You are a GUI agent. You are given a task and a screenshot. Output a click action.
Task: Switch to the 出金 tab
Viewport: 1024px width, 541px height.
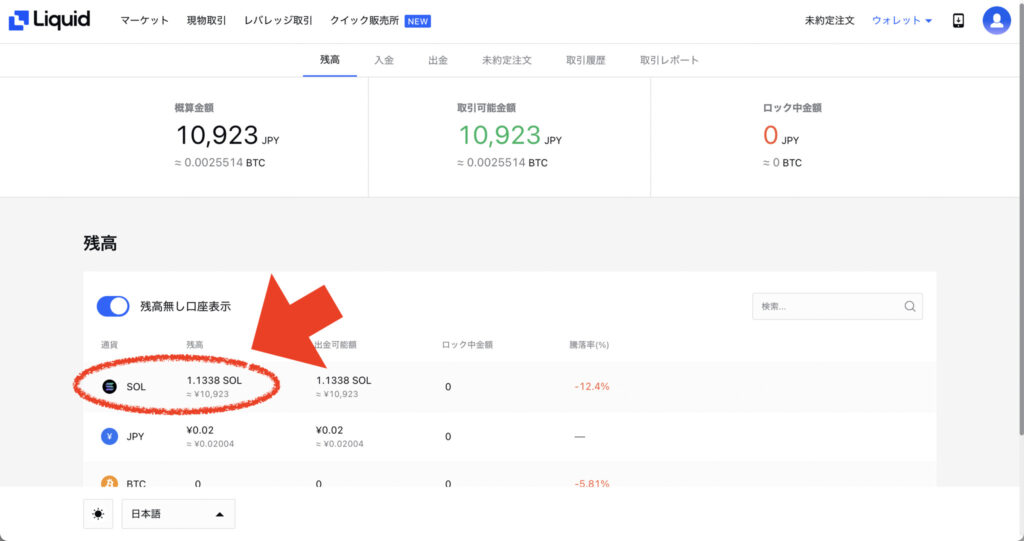(438, 60)
